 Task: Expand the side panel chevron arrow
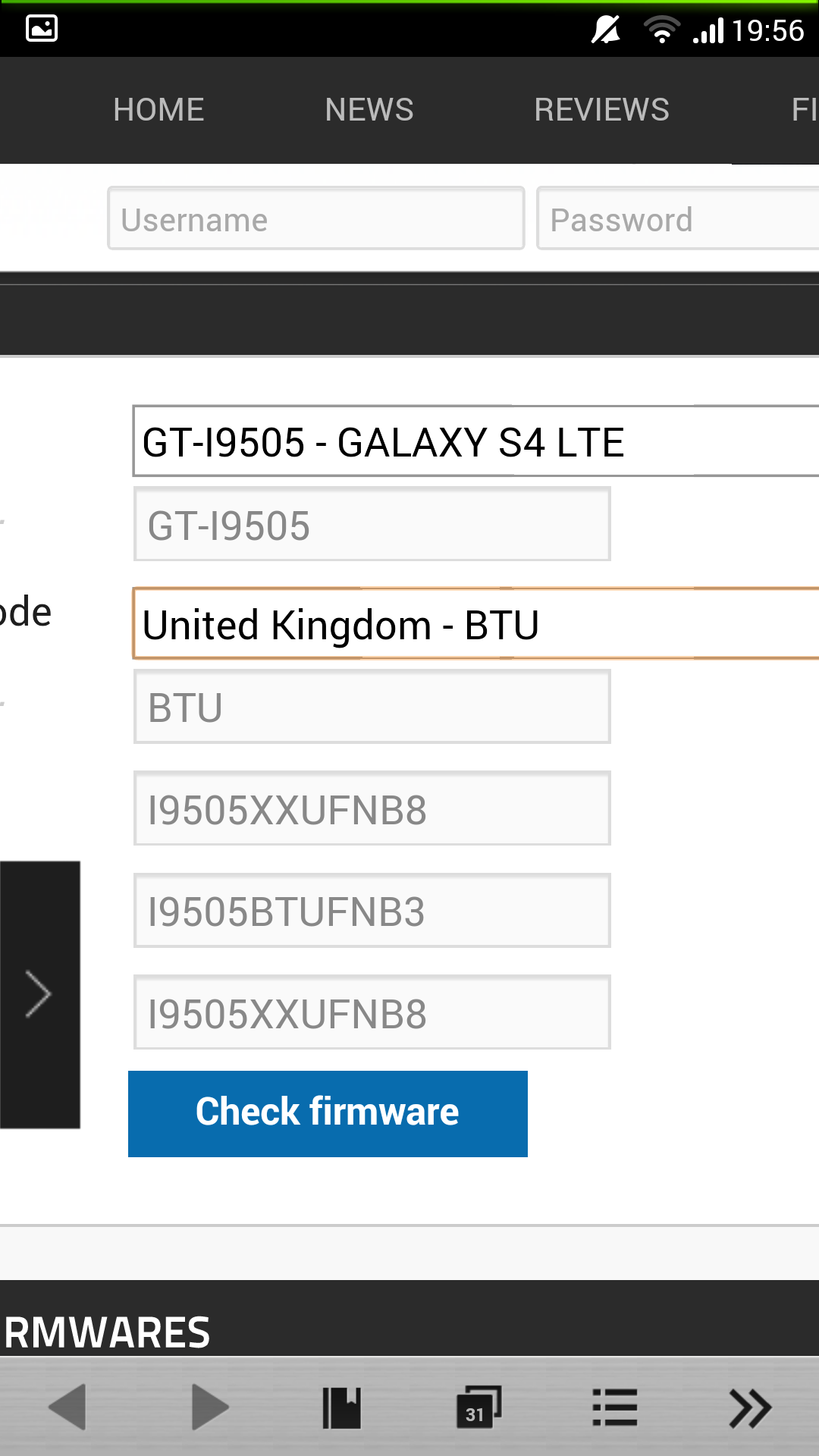(x=39, y=994)
